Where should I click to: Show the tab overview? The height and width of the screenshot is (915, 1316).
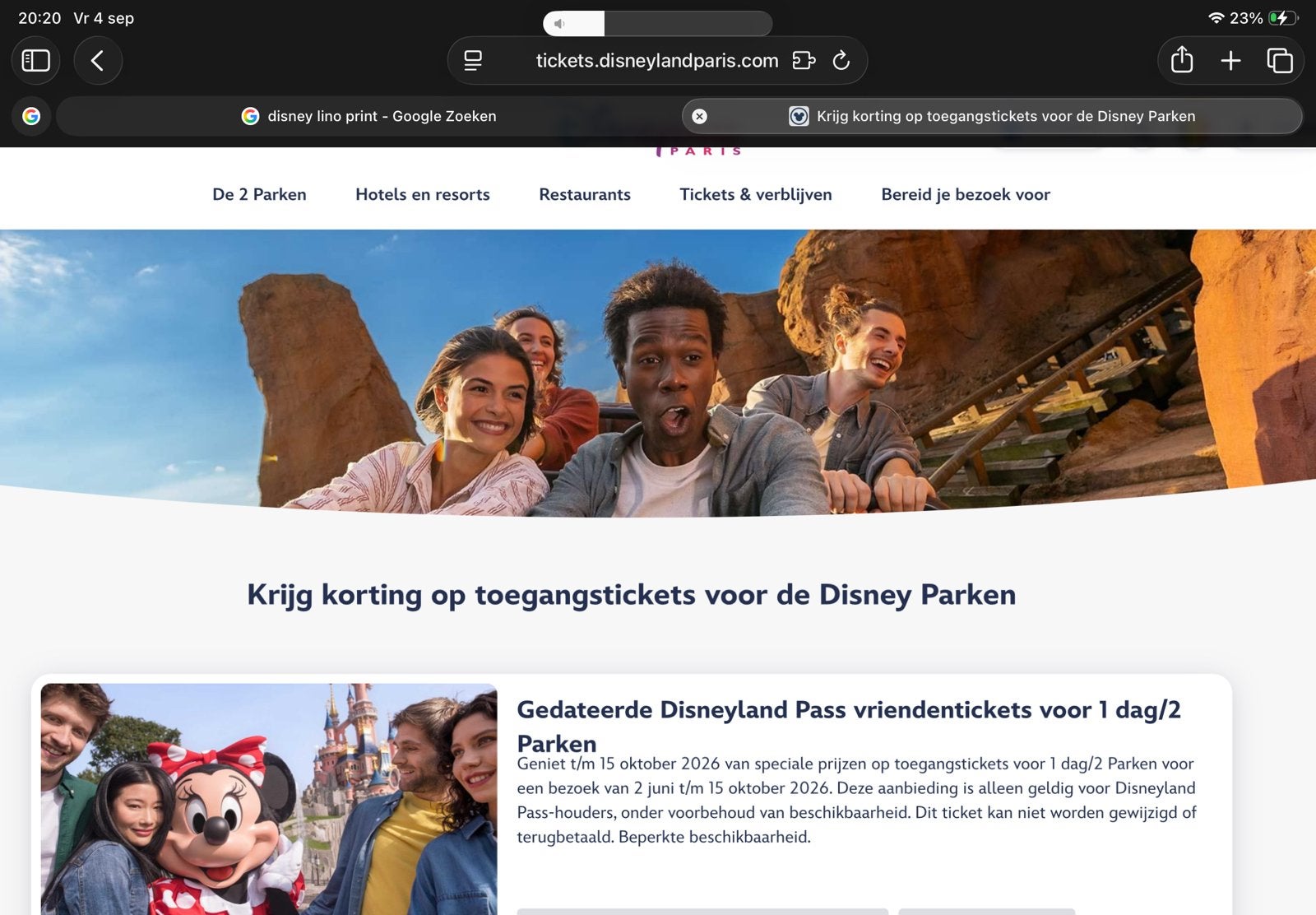coord(1280,60)
